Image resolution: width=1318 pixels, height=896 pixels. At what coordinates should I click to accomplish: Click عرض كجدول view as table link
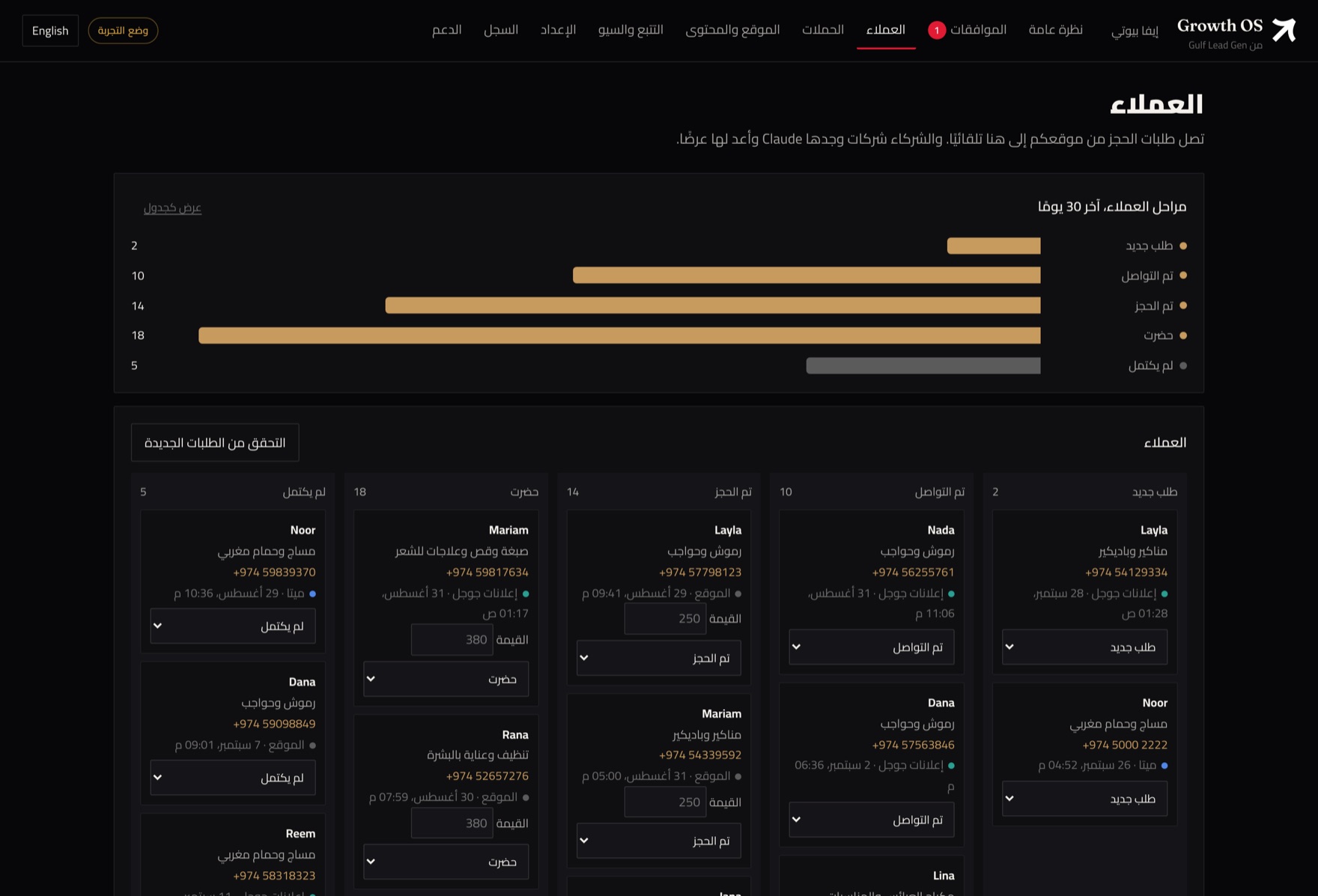pos(172,207)
